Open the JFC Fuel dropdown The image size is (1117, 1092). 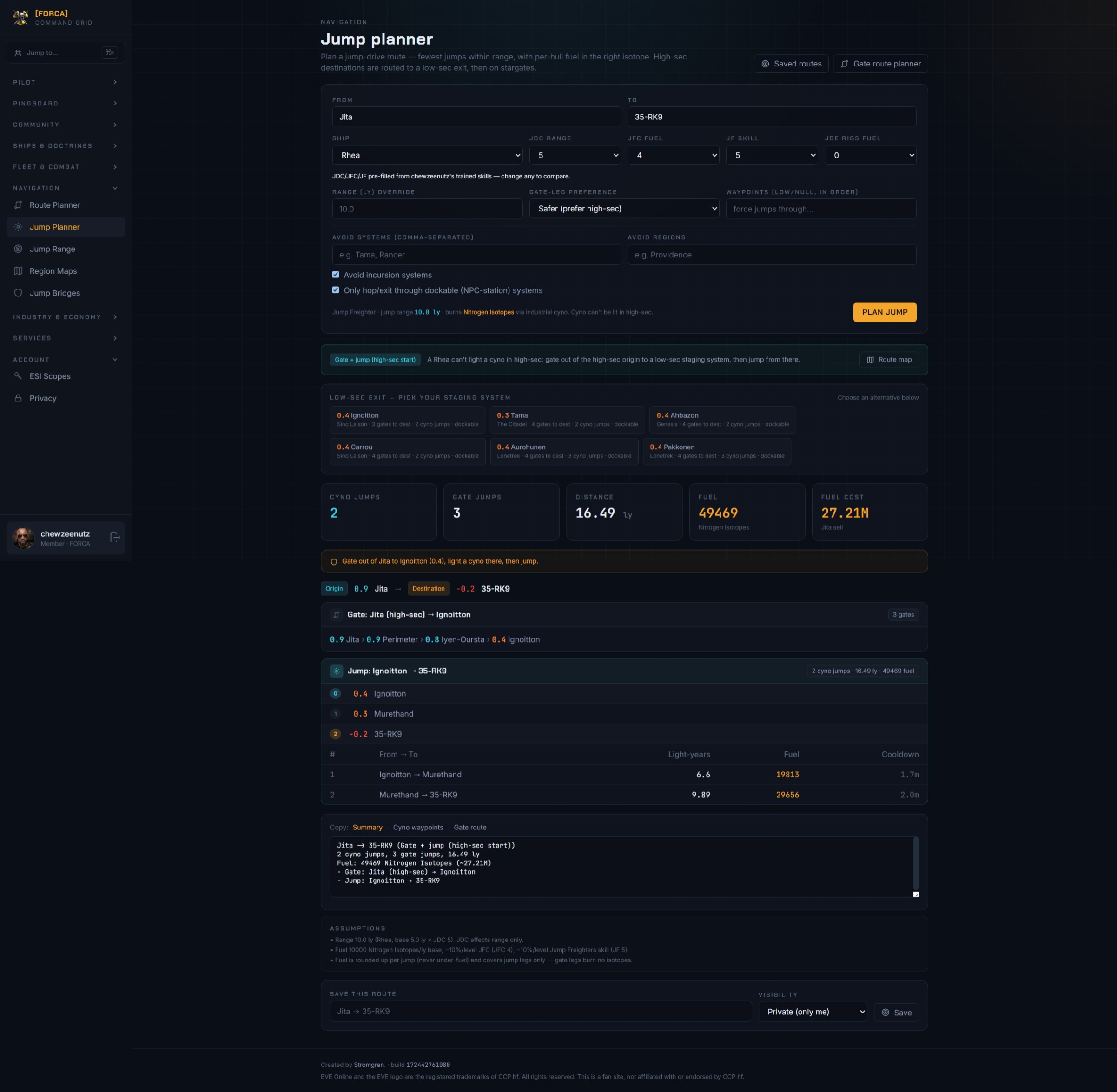(674, 155)
